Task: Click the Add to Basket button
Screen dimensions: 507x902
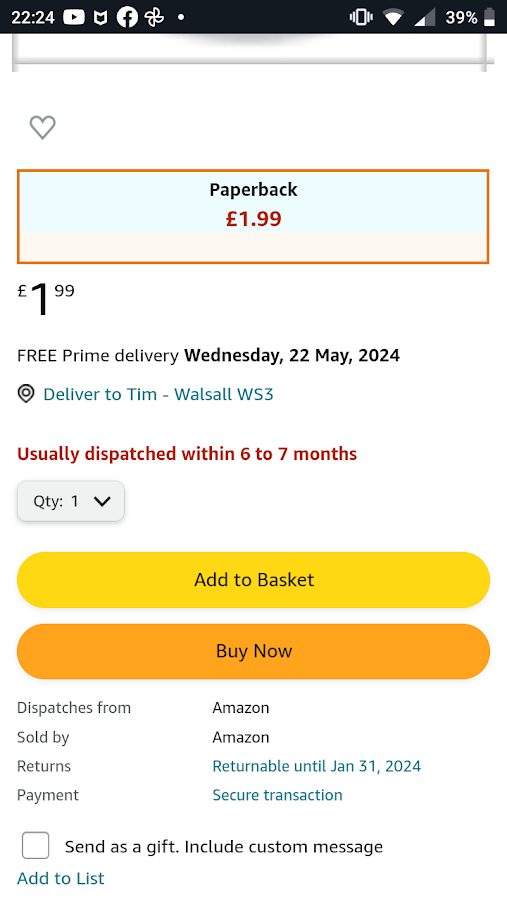Action: [x=253, y=580]
